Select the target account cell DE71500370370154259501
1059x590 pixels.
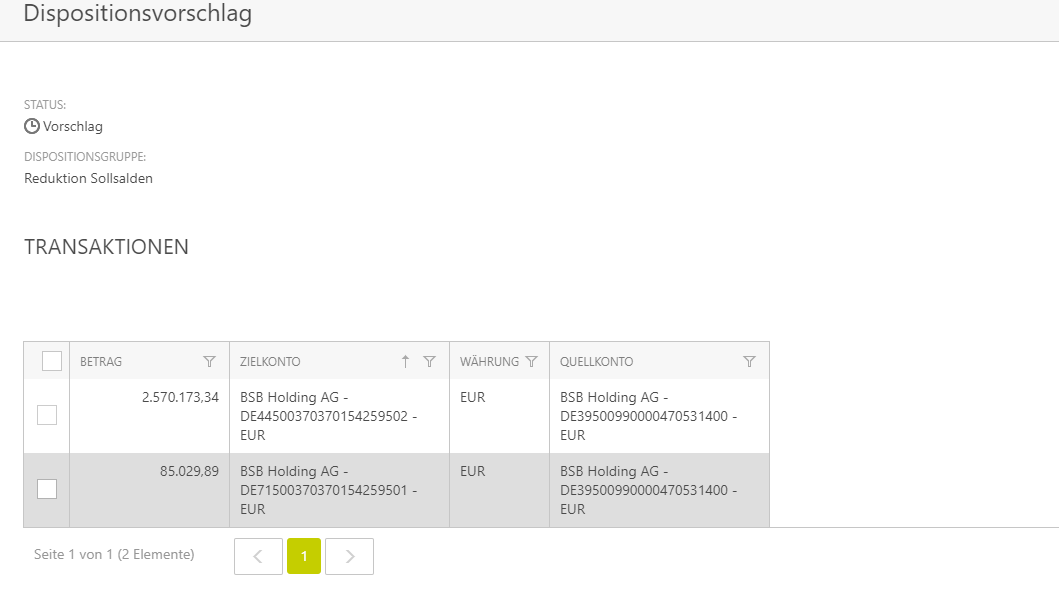328,490
